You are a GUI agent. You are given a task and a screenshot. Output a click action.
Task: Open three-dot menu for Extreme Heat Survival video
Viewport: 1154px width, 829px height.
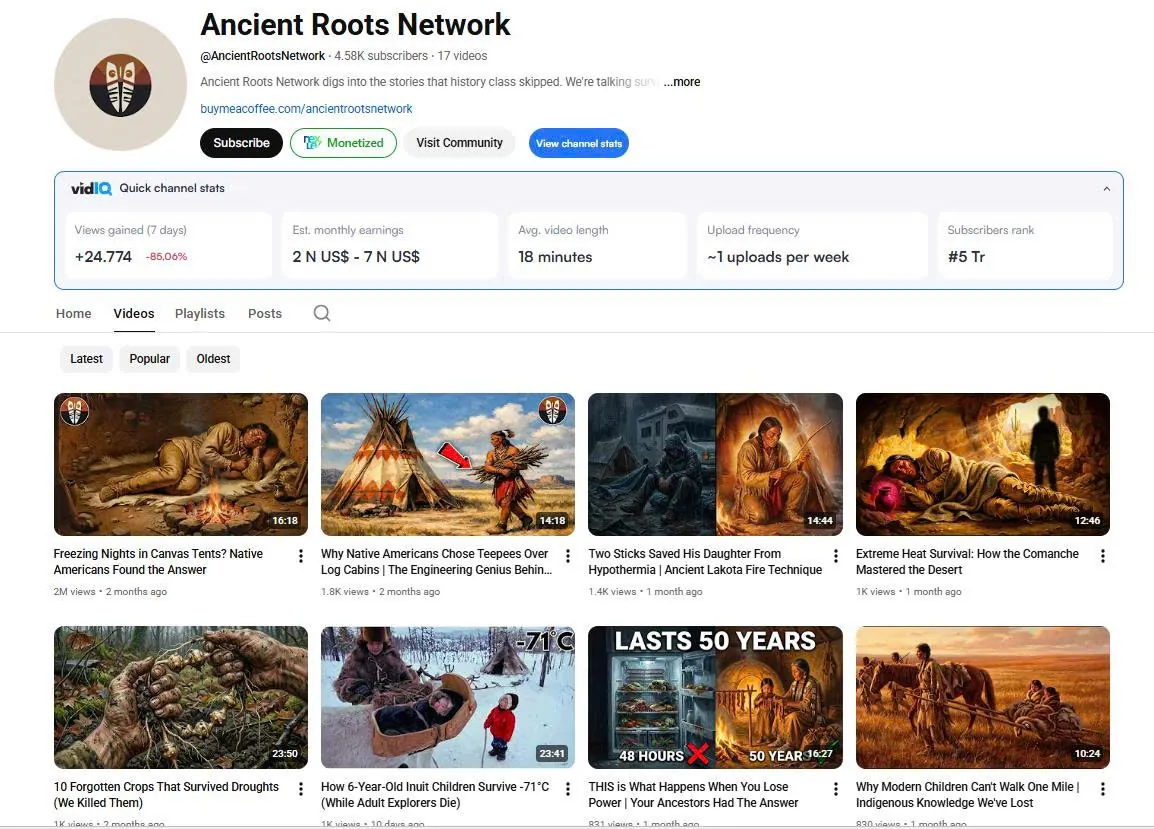[x=1102, y=556]
